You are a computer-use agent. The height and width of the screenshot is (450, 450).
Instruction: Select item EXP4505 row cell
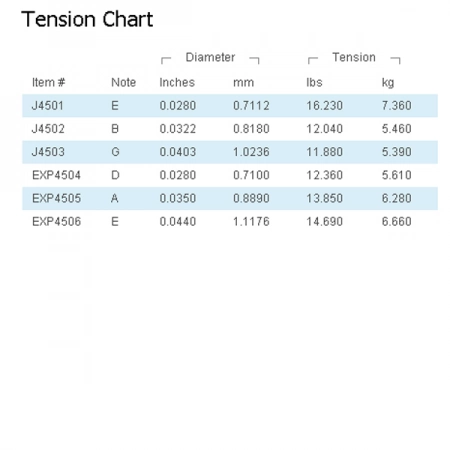click(56, 198)
